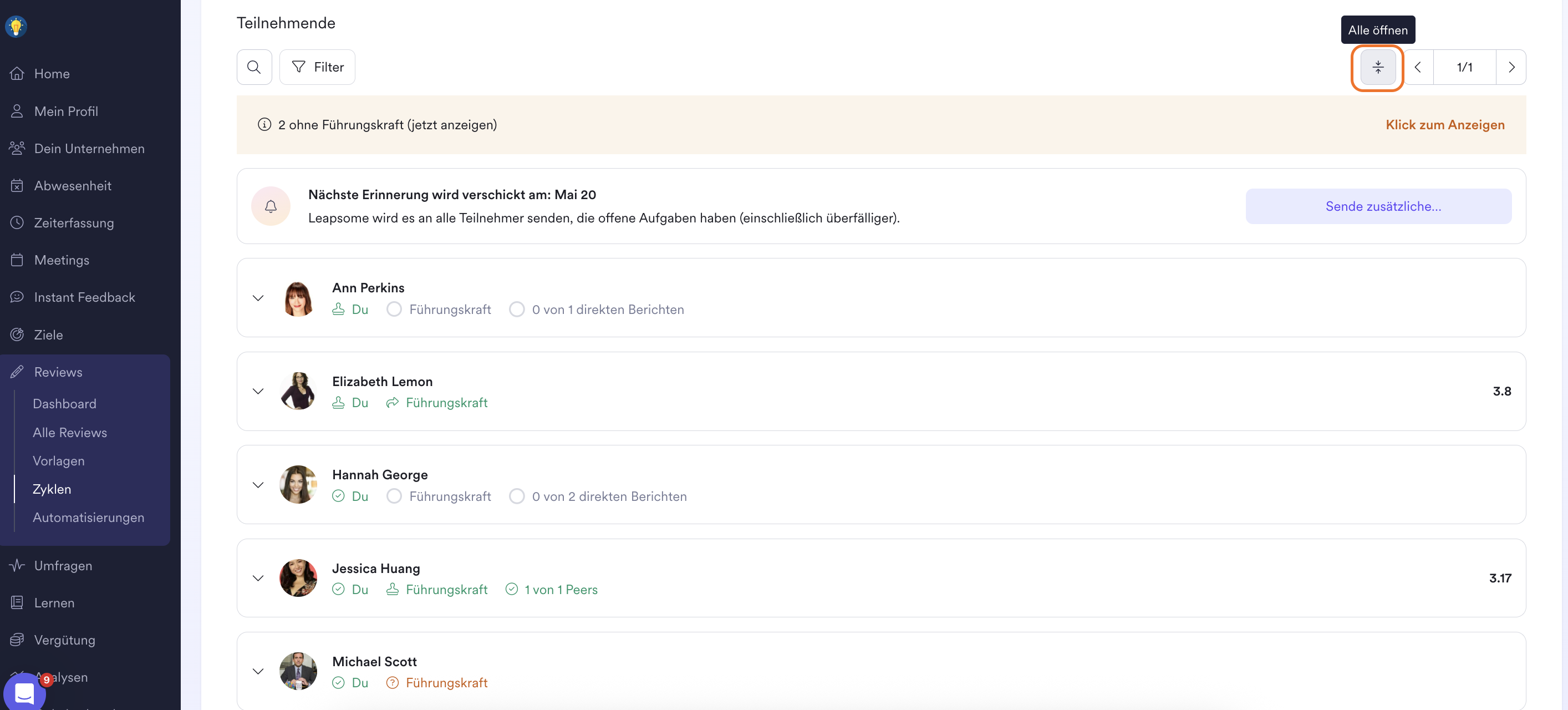Click the search magnifier button
Screen dimensions: 1568x710
point(254,67)
